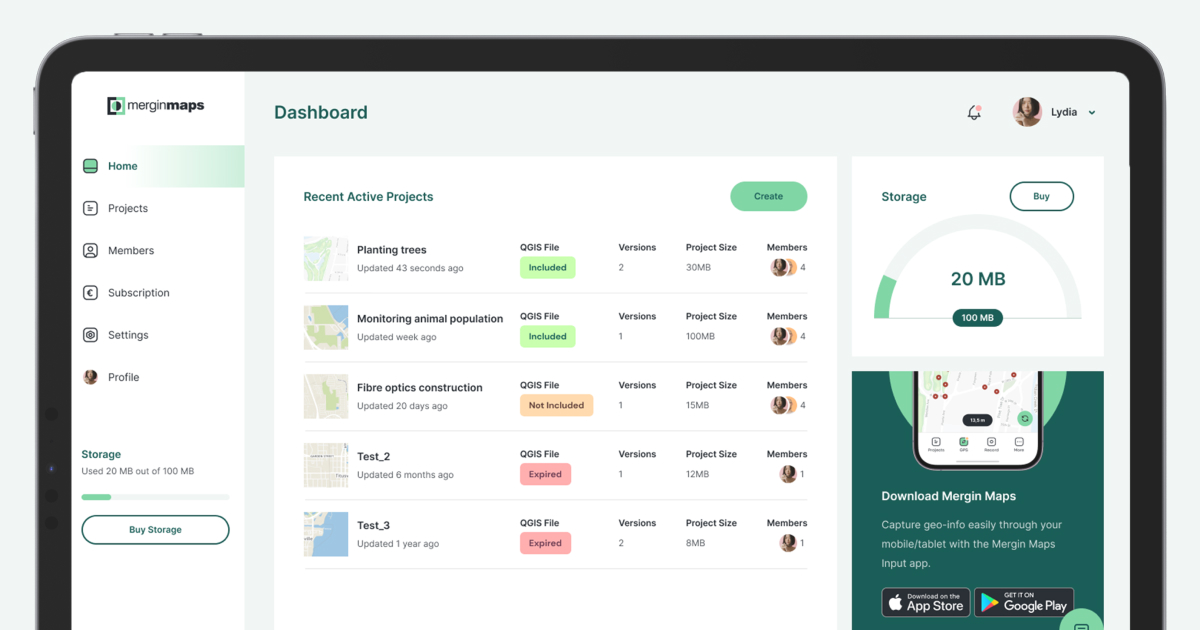Click the Buy button in the Storage panel
Screen dimensions: 1200x630
(x=1041, y=196)
